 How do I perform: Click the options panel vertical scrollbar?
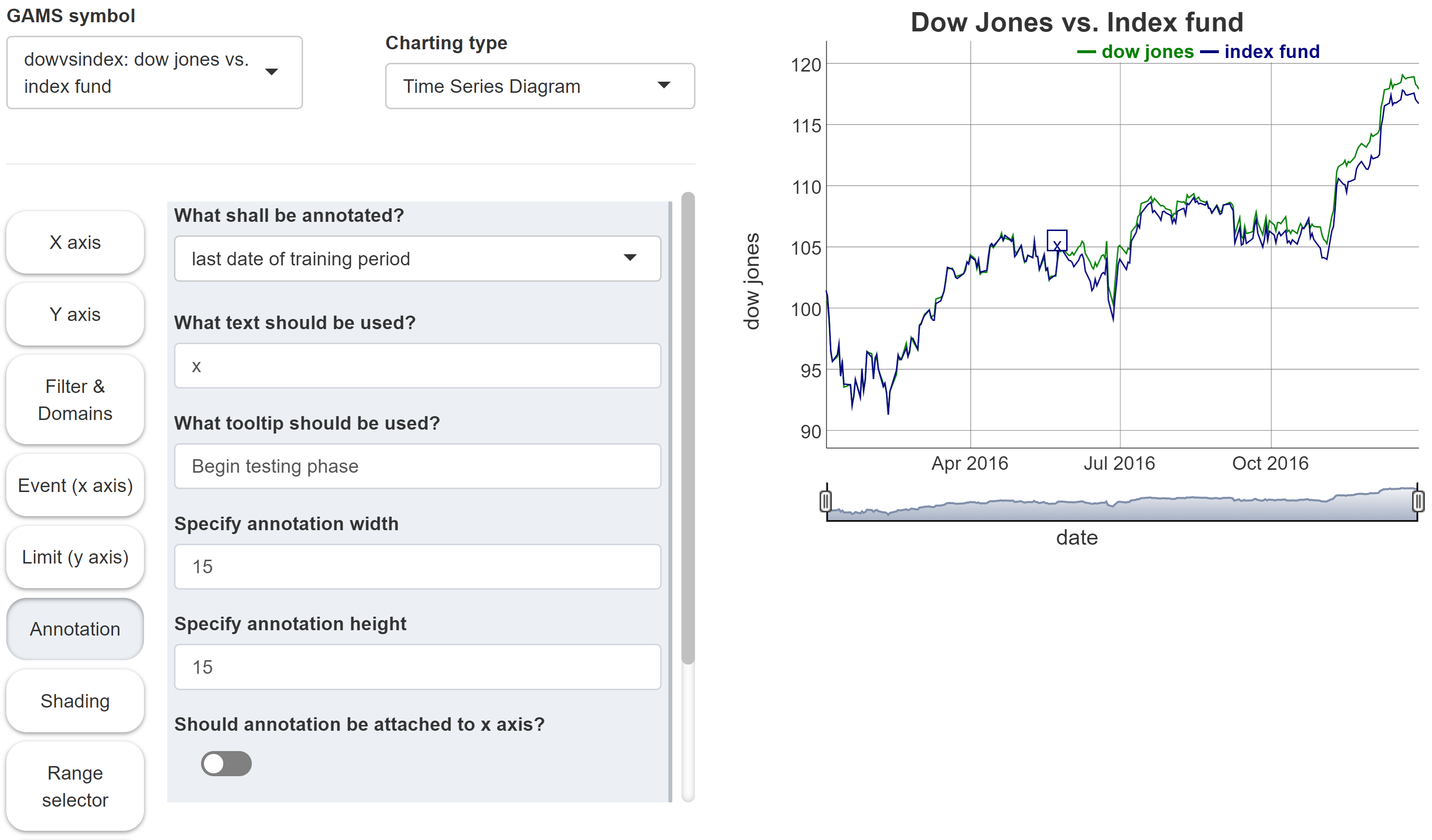[x=688, y=429]
